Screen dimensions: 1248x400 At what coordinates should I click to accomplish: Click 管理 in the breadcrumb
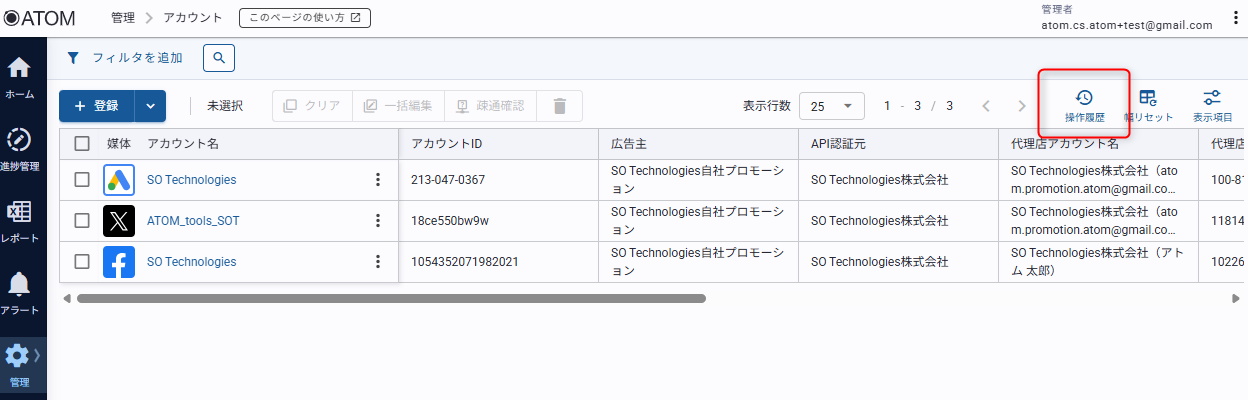123,18
